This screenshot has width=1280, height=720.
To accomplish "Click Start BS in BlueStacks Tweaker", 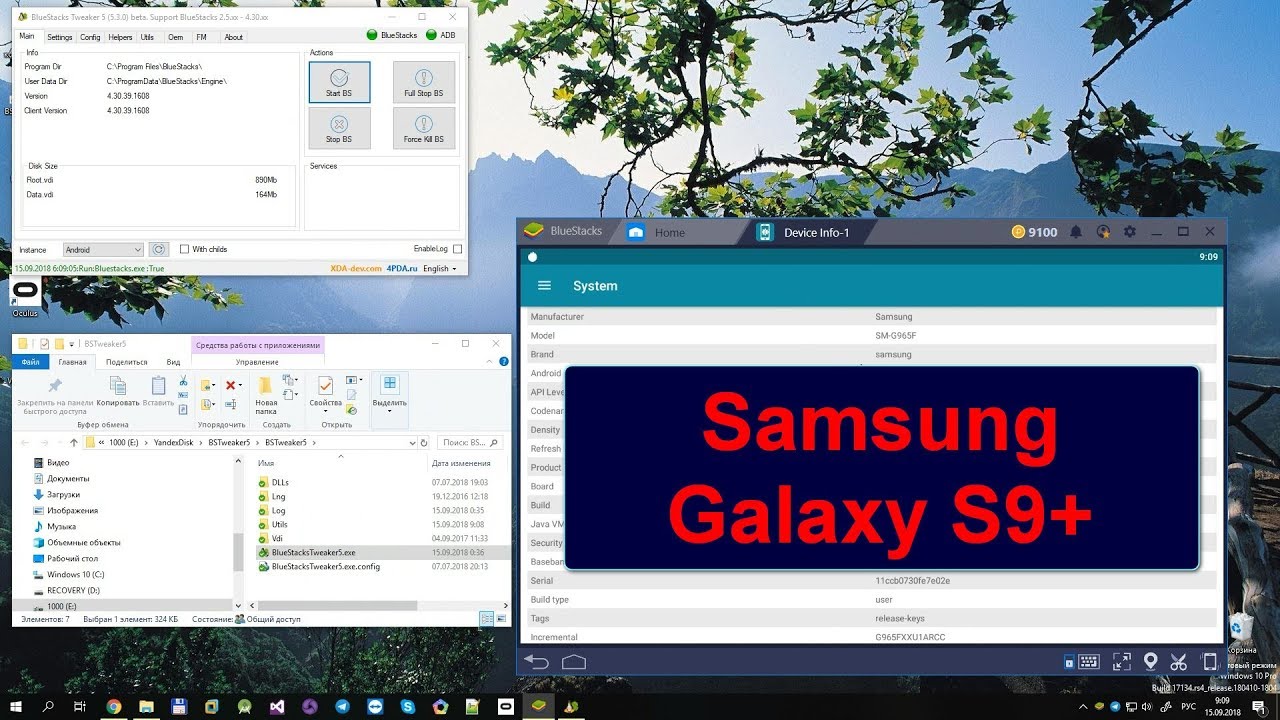I will pos(339,81).
